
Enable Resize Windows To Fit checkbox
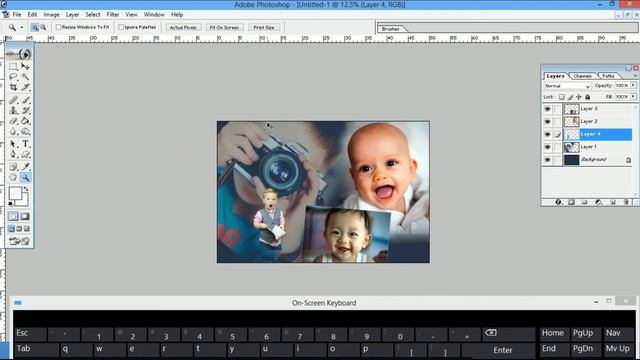click(x=59, y=27)
